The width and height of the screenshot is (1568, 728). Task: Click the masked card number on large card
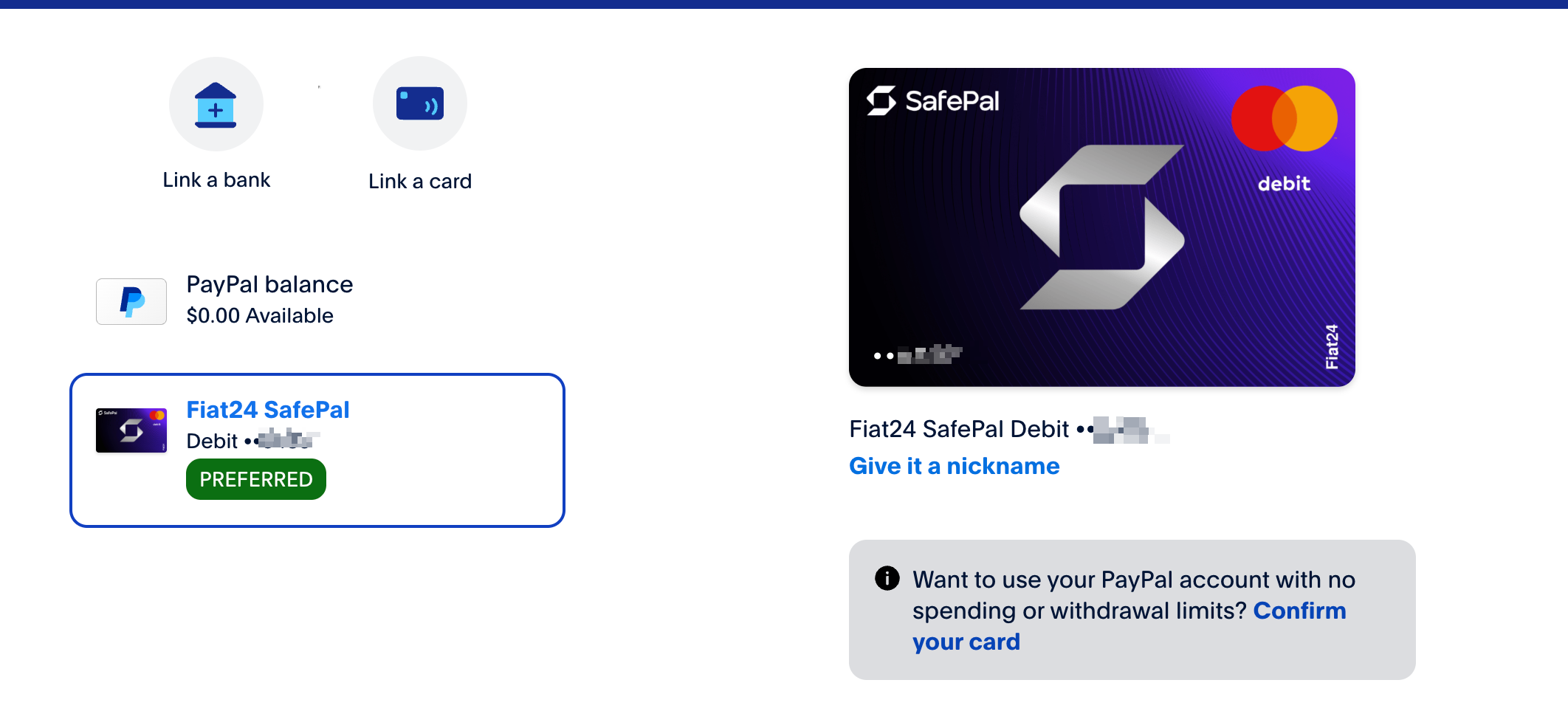click(x=918, y=355)
